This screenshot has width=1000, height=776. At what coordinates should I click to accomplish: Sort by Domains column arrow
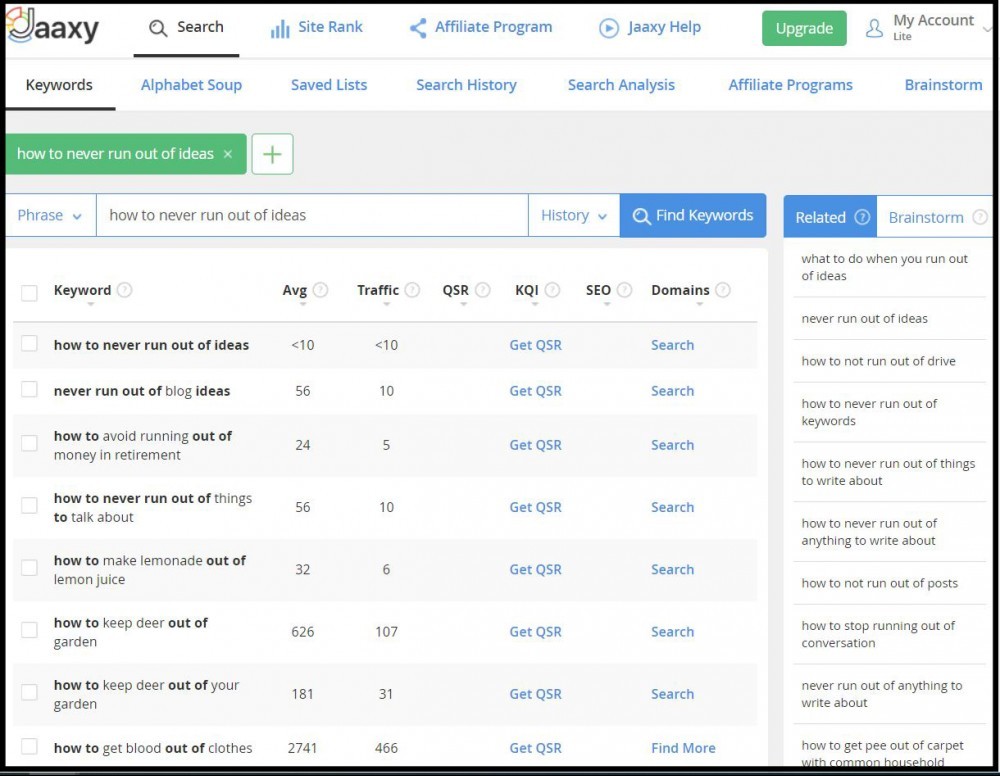click(700, 304)
